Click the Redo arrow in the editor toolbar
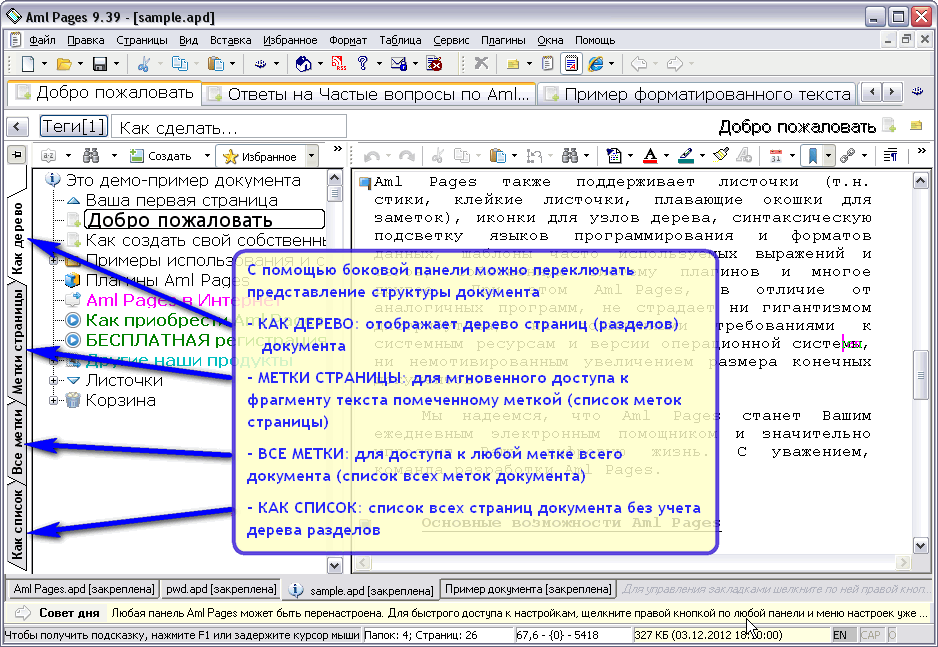938x647 pixels. pos(407,156)
